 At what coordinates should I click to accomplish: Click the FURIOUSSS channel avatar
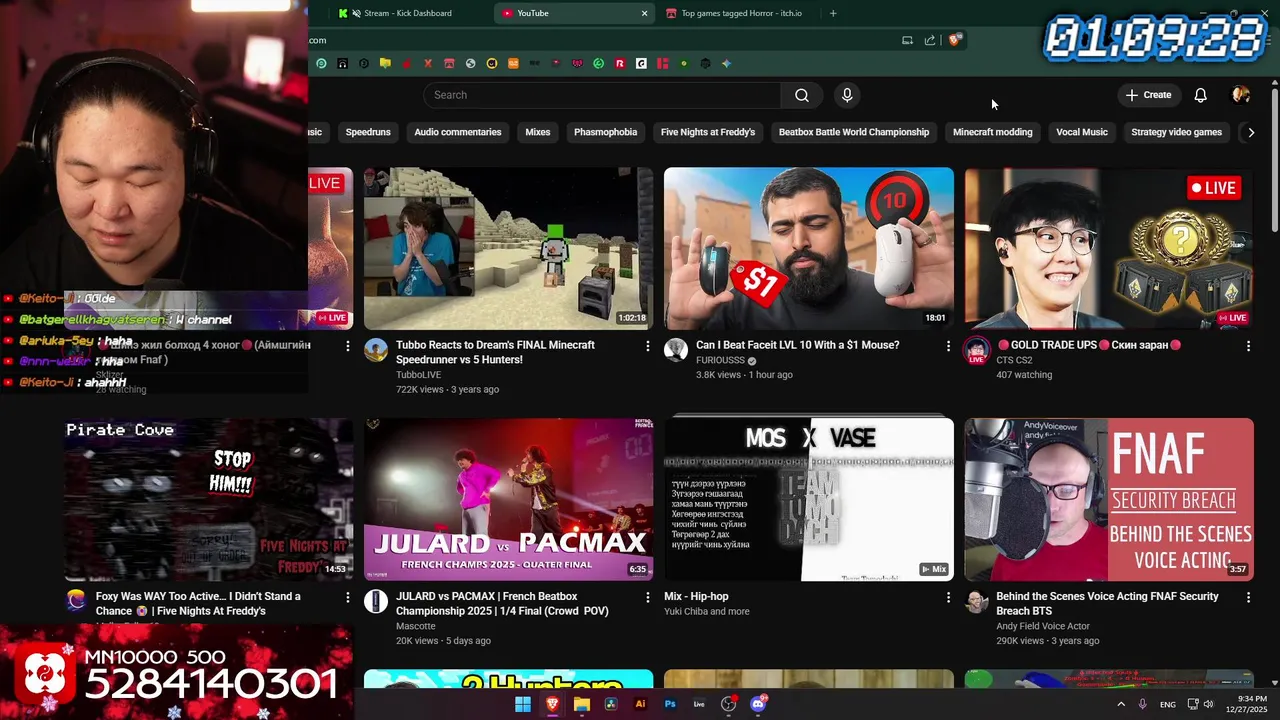[676, 350]
